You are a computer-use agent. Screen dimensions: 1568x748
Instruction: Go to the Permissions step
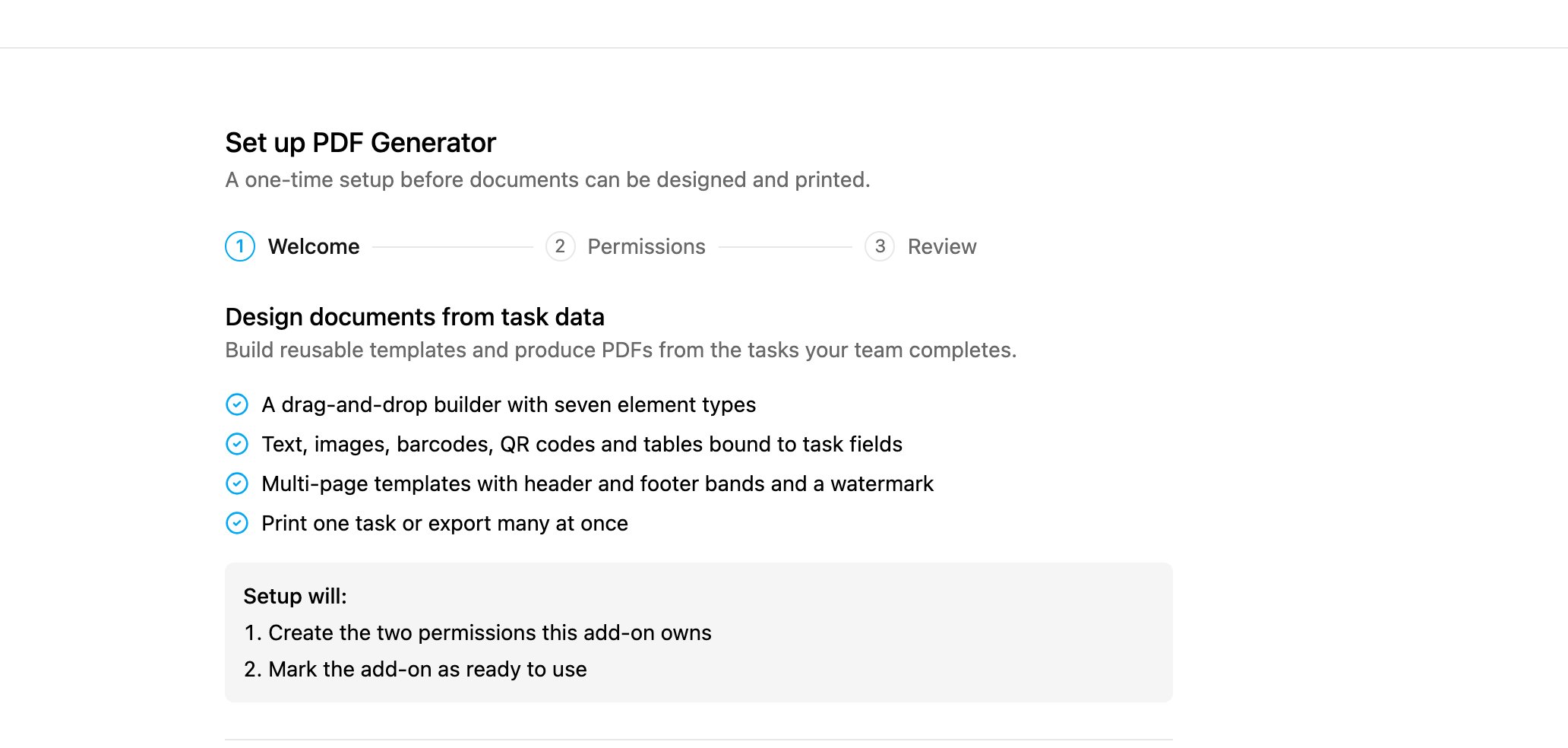625,246
